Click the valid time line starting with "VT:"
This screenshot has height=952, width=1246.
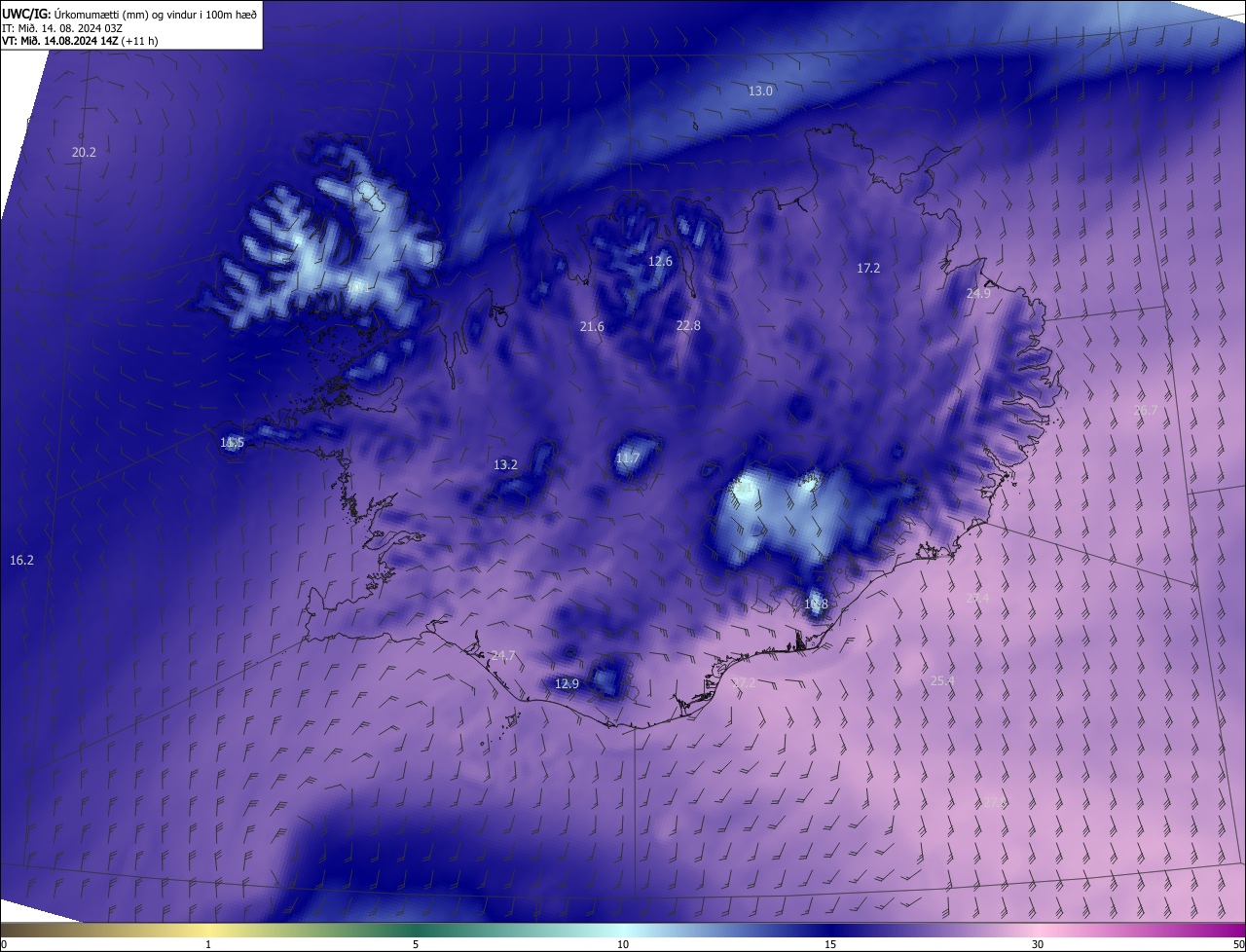80,40
